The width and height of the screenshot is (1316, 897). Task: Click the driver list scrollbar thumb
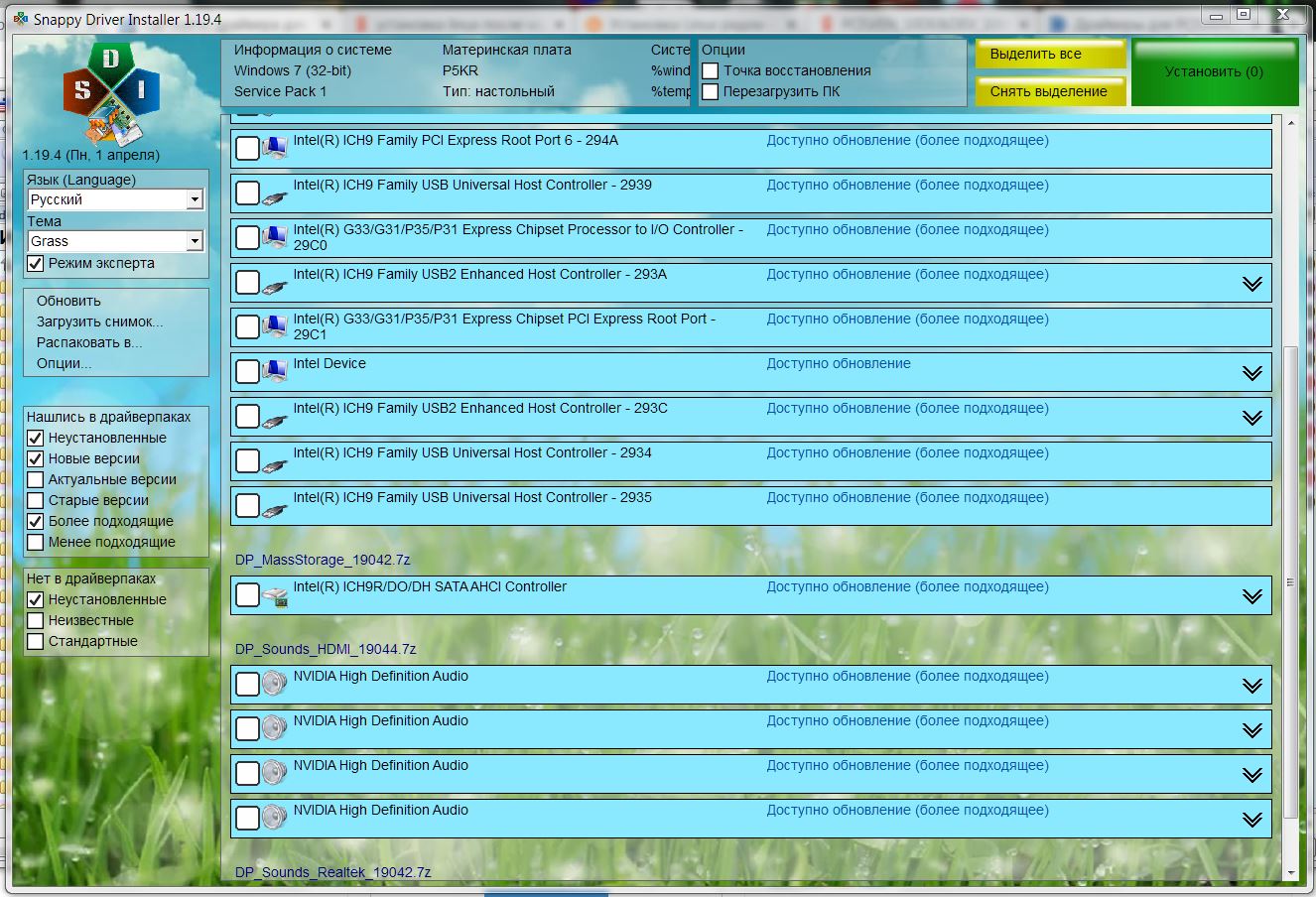[1290, 581]
